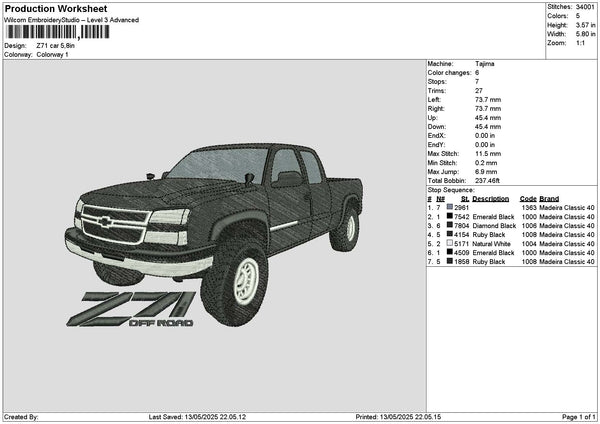This screenshot has width=600, height=424.
Task: Click the 7542 Emerald Black color swatch
Action: tap(450, 216)
